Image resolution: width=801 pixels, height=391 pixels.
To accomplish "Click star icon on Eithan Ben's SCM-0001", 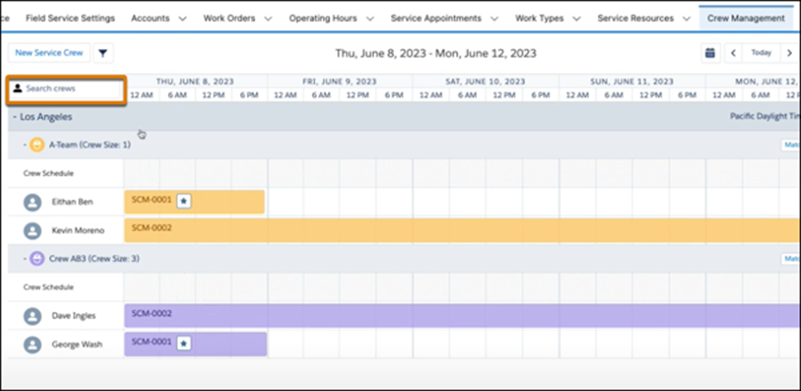I will 184,201.
